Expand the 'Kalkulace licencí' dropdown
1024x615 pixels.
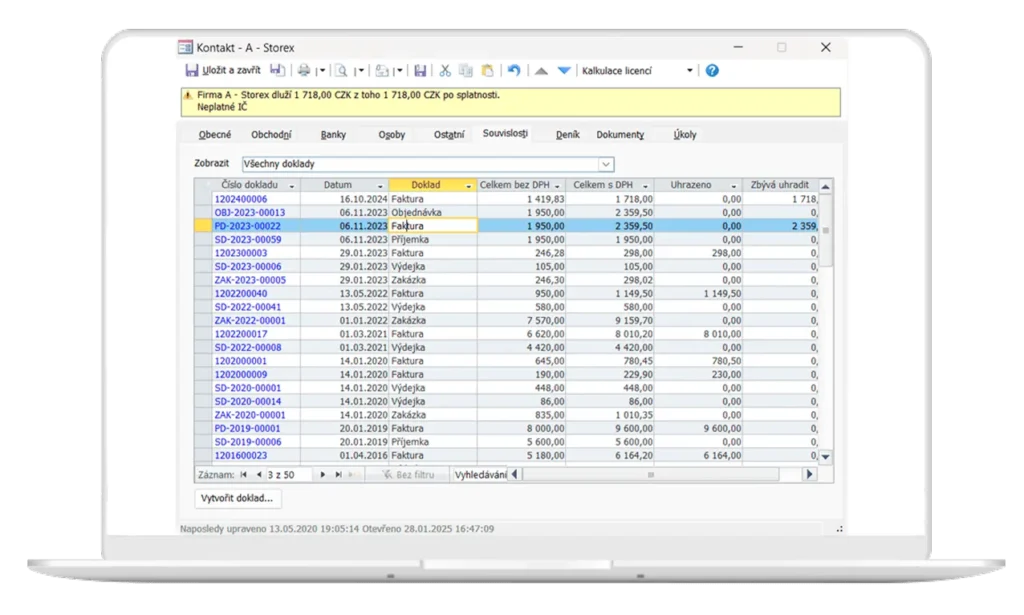[689, 71]
